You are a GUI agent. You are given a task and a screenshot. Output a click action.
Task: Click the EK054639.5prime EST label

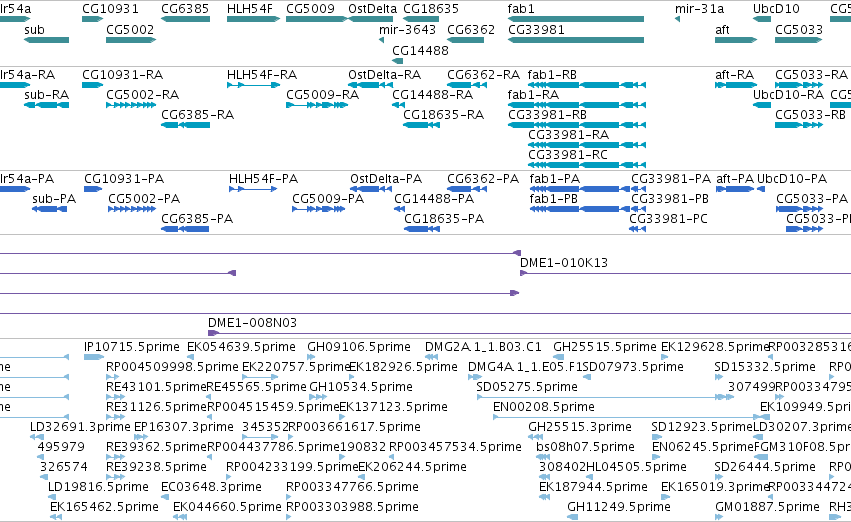click(x=242, y=347)
